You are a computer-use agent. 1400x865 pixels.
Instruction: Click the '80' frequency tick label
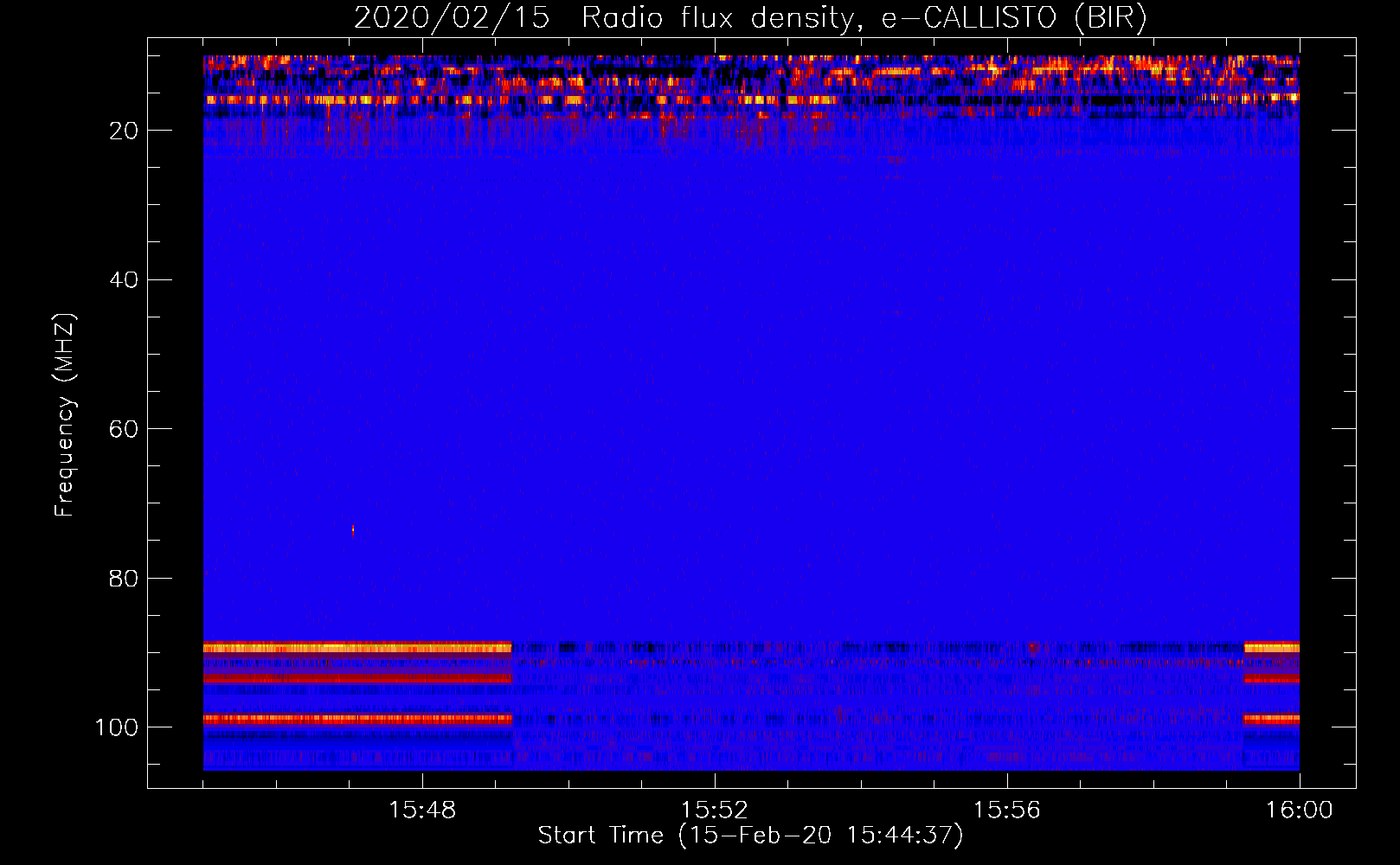click(x=124, y=579)
